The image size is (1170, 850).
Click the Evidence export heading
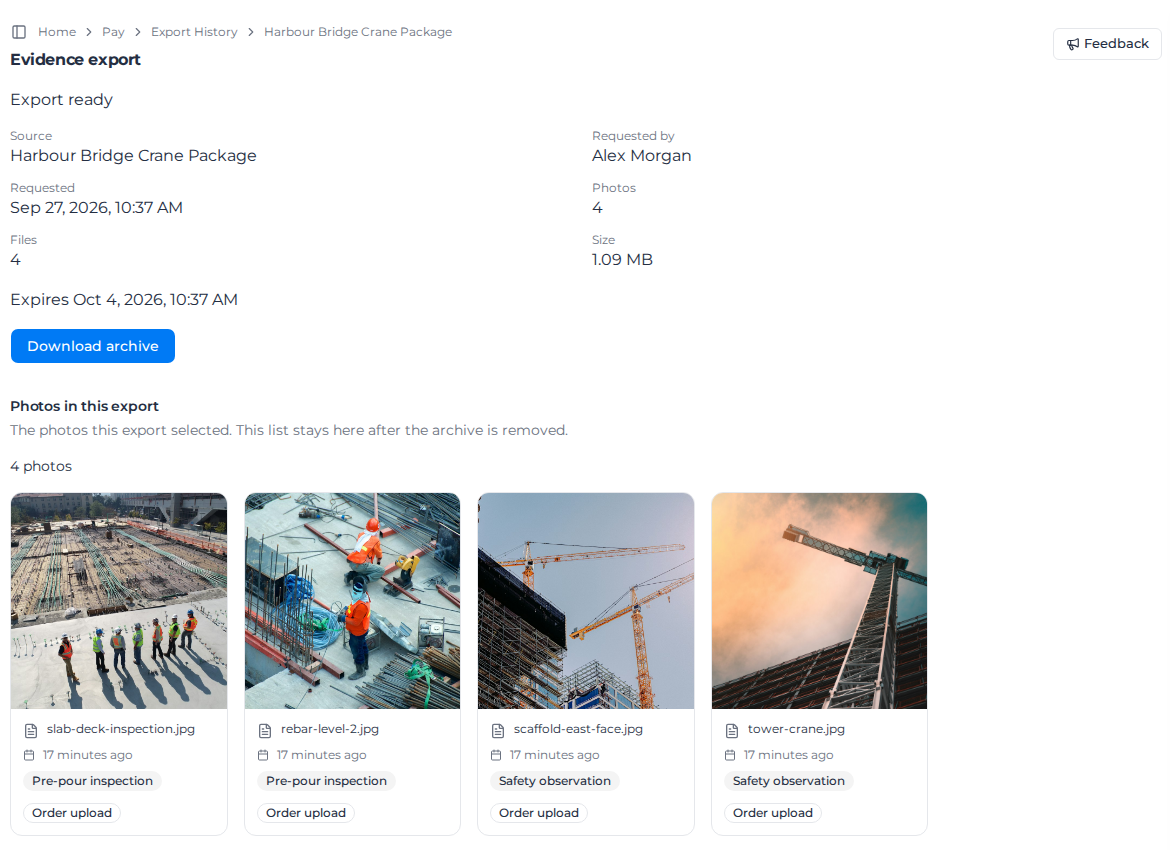[x=75, y=60]
